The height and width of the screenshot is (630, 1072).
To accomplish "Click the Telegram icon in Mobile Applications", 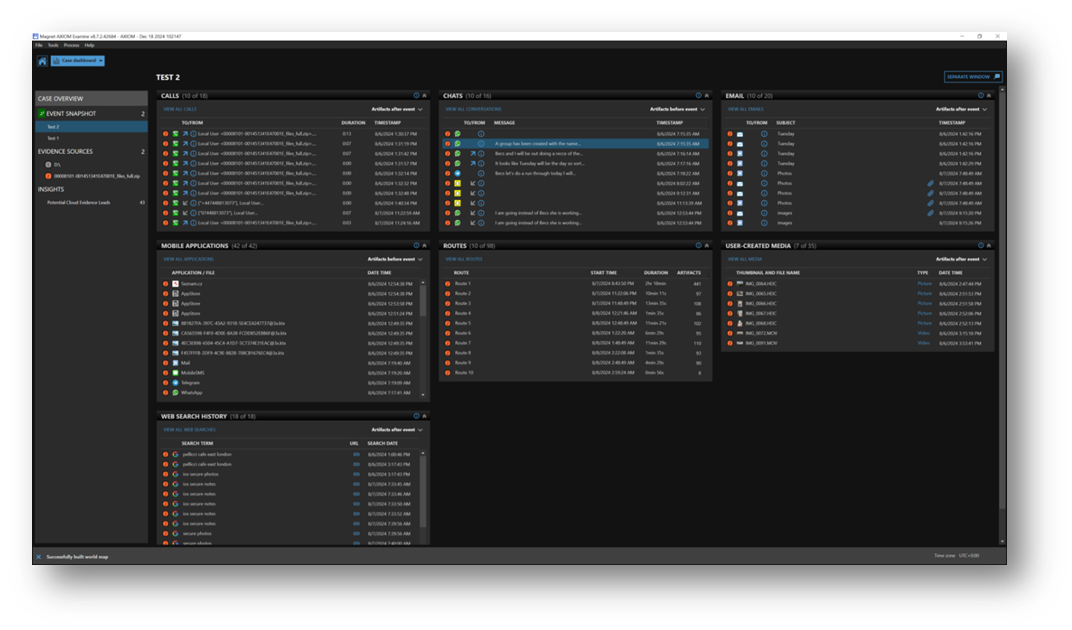I will [x=177, y=383].
